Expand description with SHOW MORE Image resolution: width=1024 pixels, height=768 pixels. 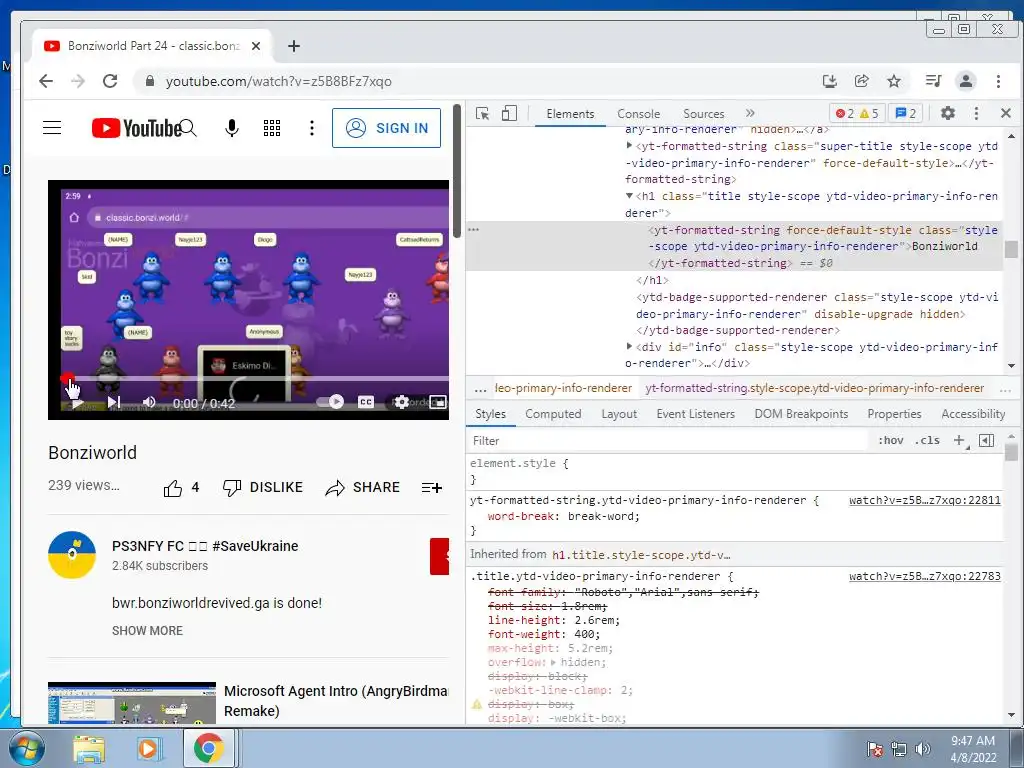coord(148,631)
